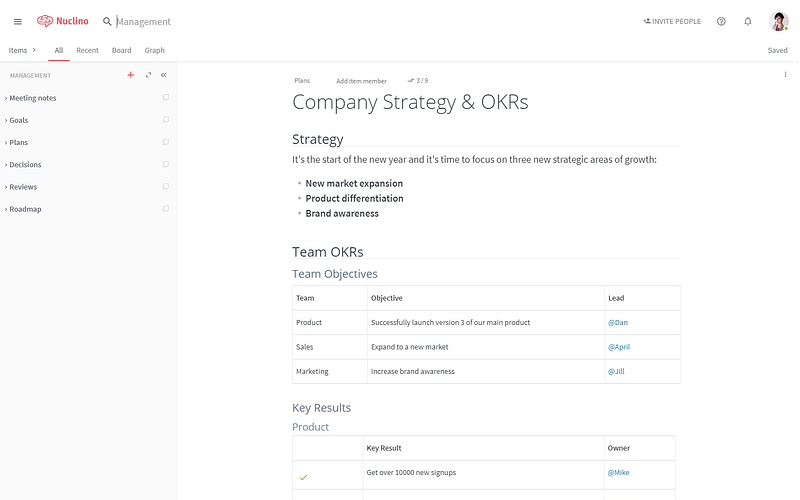Switch to the Graph tab
Viewport: 800px width, 500px height.
(x=154, y=50)
